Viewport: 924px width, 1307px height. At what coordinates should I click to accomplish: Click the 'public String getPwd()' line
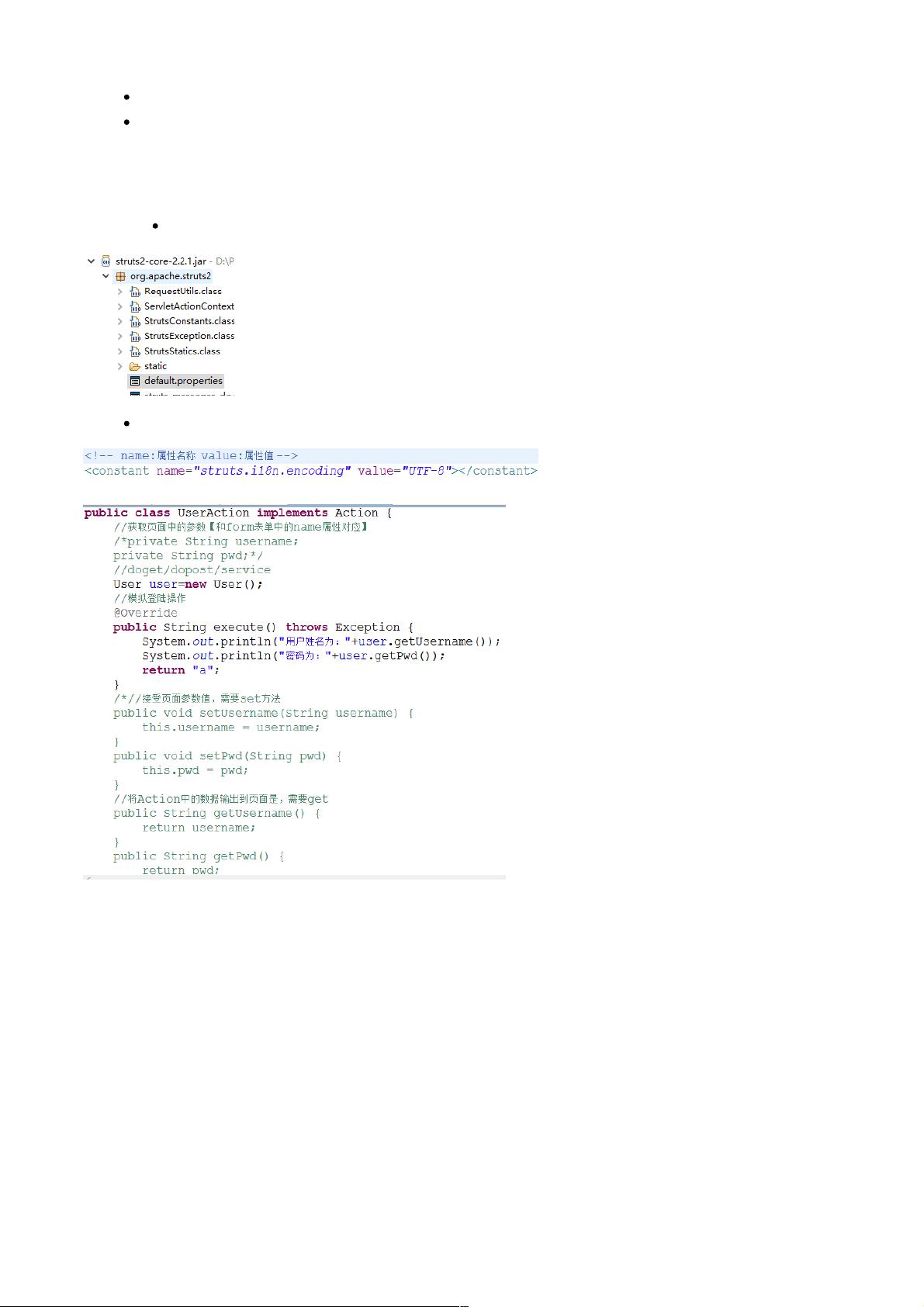pyautogui.click(x=199, y=856)
